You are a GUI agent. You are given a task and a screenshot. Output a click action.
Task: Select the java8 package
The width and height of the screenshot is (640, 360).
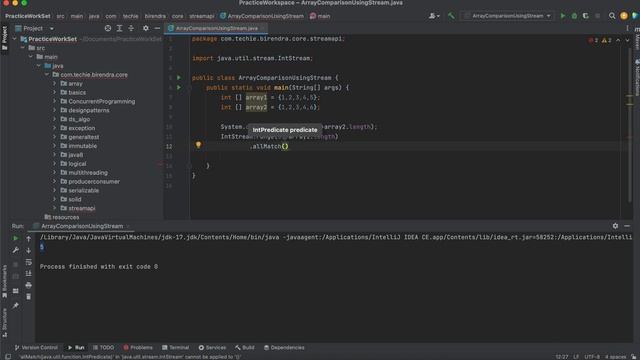pos(76,155)
